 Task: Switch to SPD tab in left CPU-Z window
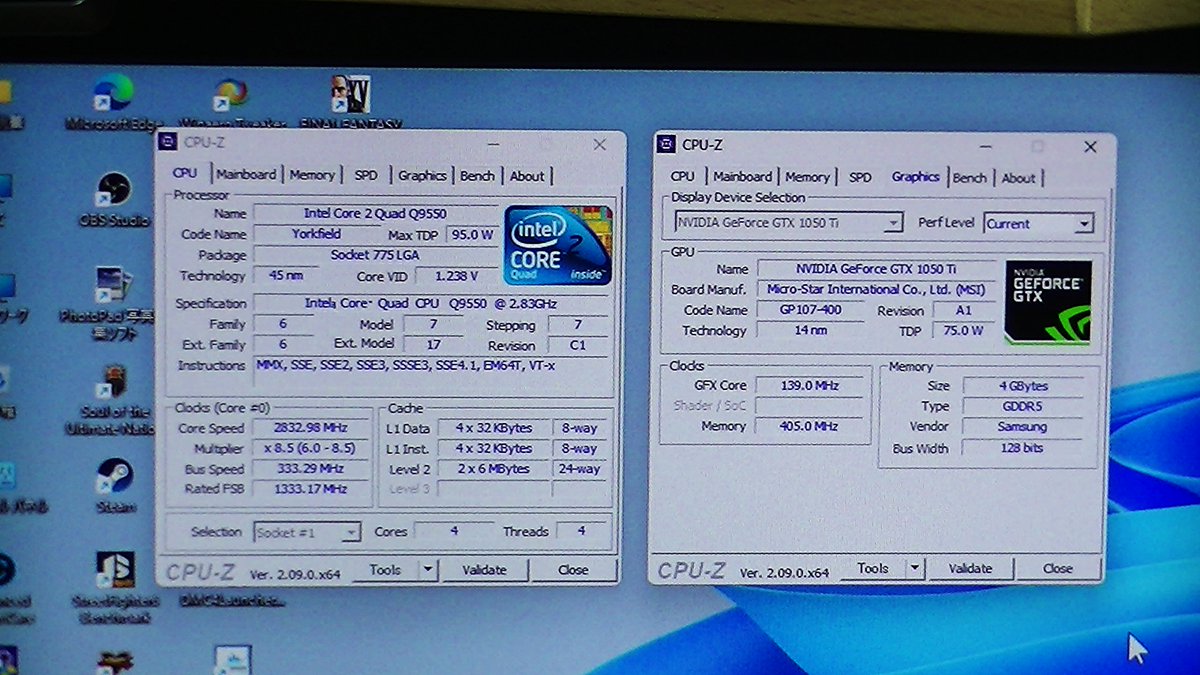click(366, 175)
